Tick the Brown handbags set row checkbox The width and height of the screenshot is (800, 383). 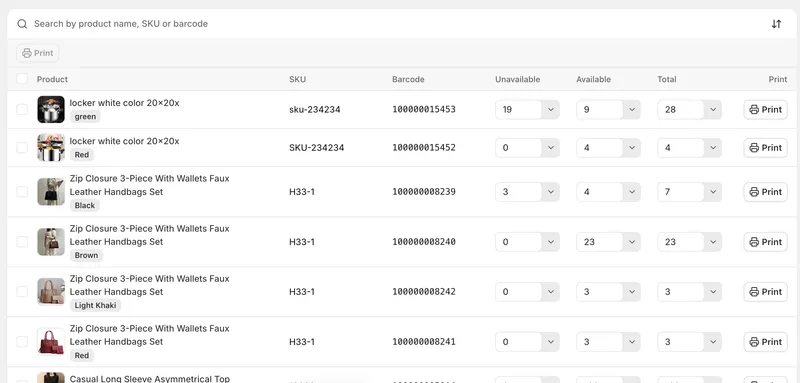22,242
